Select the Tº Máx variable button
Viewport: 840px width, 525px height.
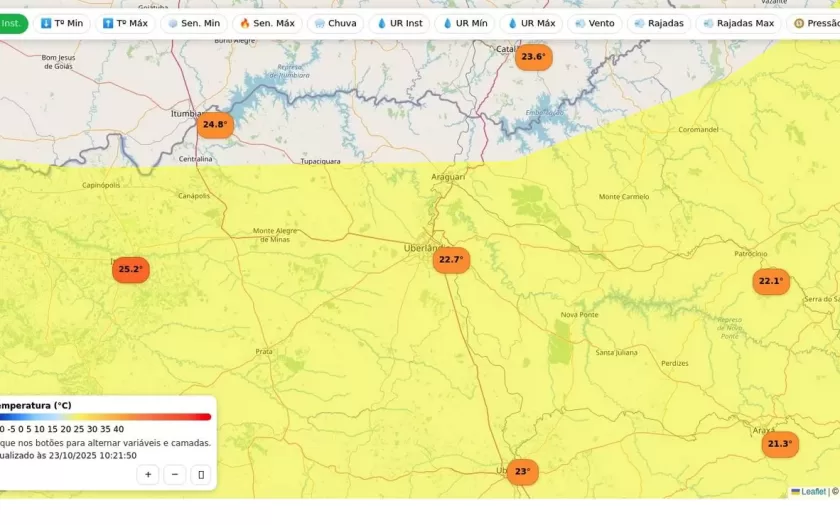tap(125, 23)
